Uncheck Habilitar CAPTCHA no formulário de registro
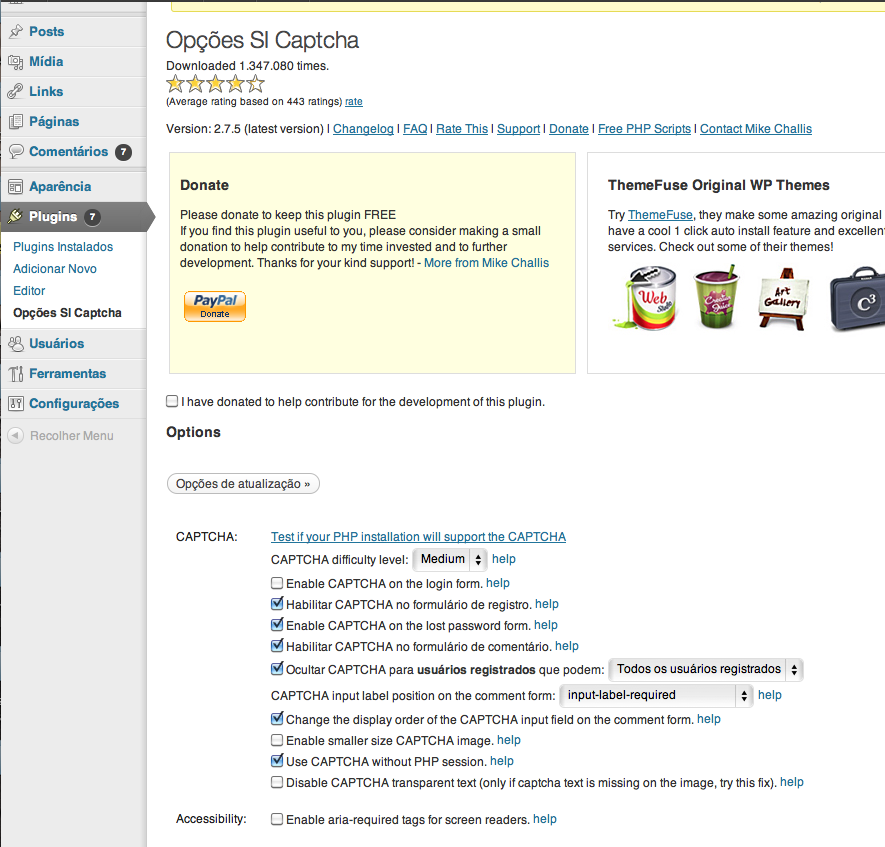The image size is (885, 847). click(x=277, y=604)
